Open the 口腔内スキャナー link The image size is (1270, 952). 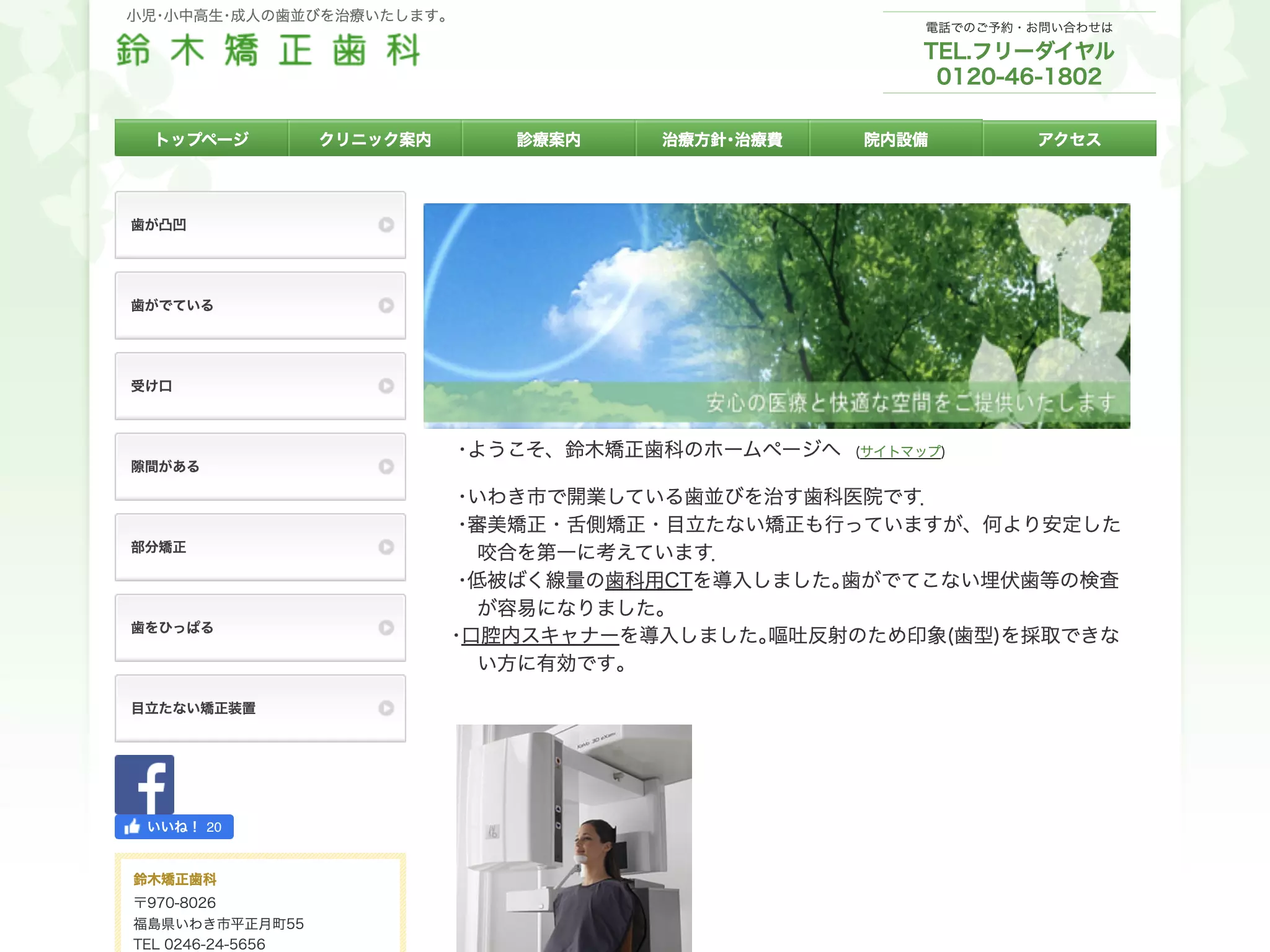[x=541, y=635]
